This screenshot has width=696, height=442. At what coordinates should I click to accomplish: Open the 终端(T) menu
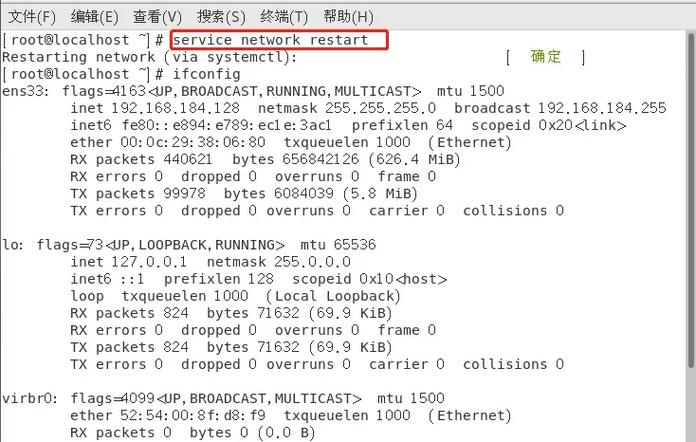click(284, 17)
